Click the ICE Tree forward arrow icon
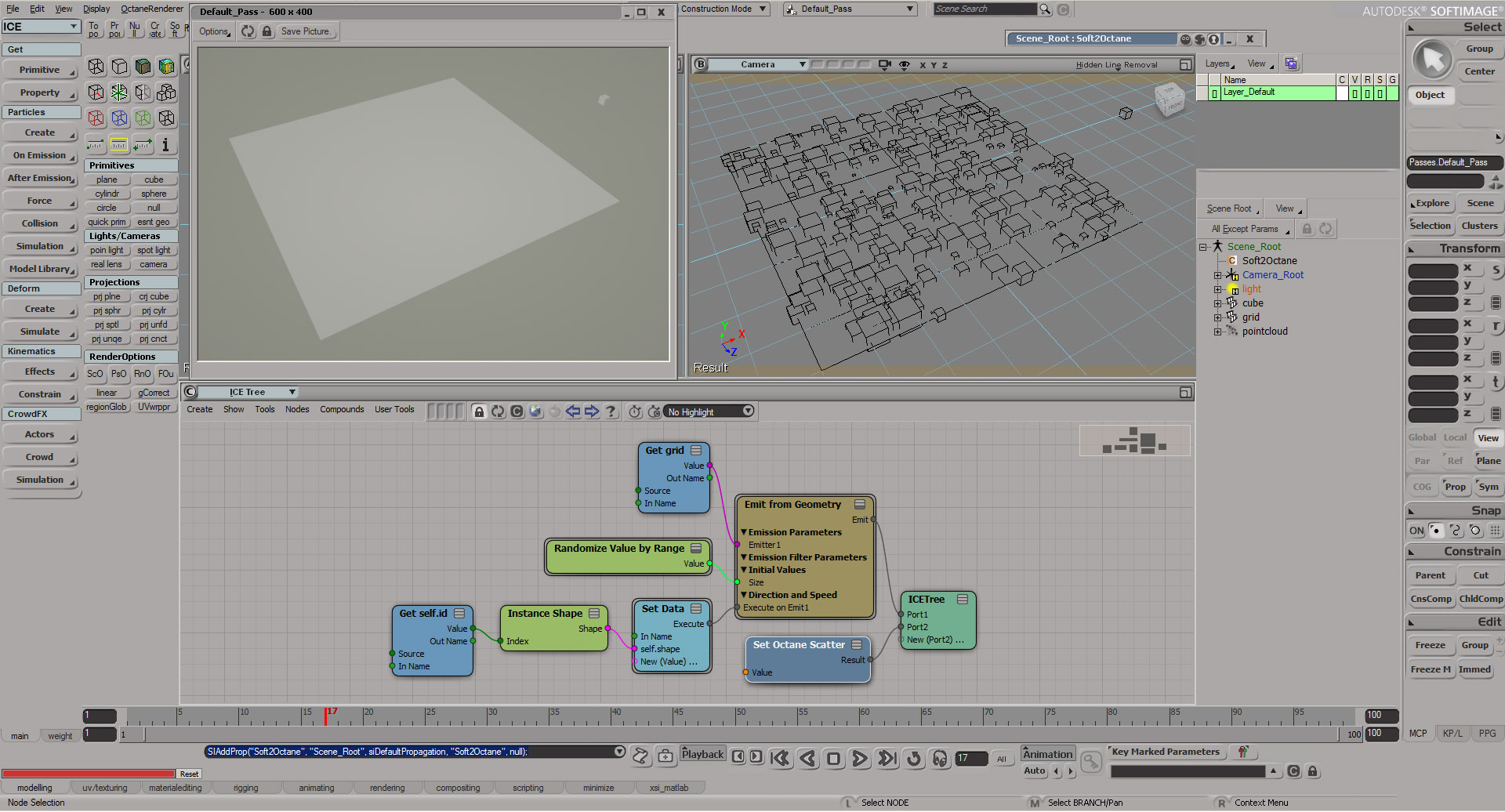The width and height of the screenshot is (1505, 812). point(592,411)
